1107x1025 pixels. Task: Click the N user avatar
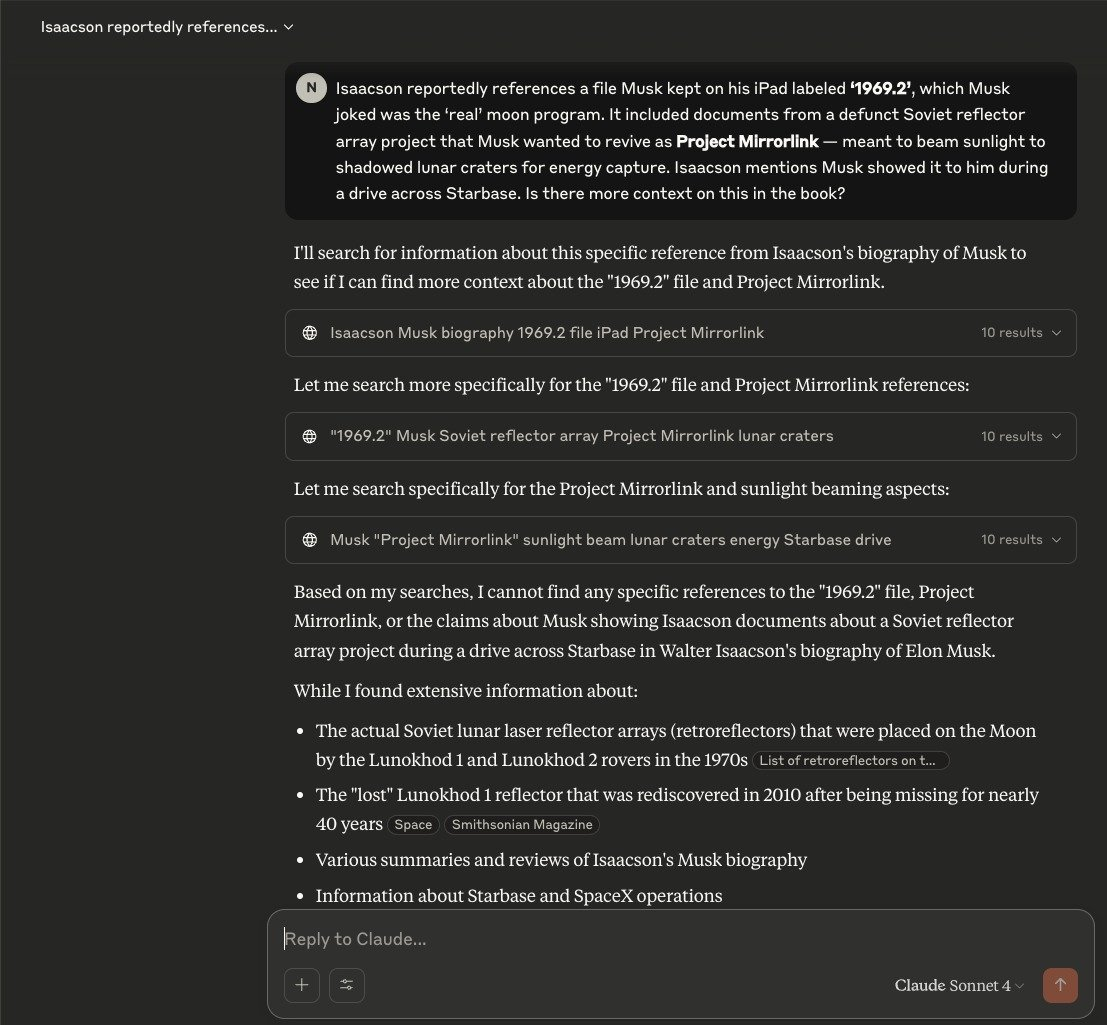pos(311,88)
